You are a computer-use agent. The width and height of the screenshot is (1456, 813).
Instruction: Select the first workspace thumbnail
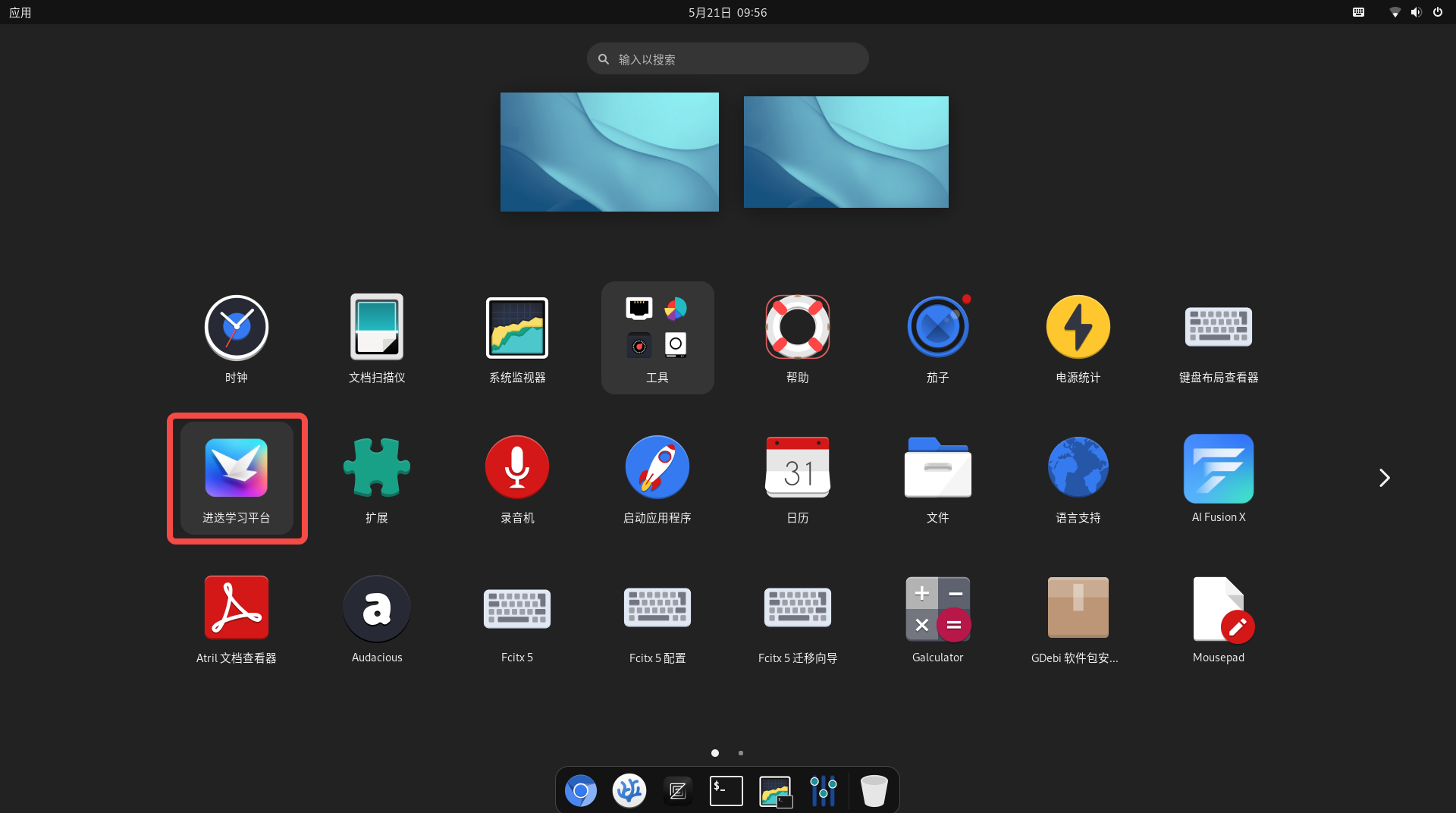point(610,152)
